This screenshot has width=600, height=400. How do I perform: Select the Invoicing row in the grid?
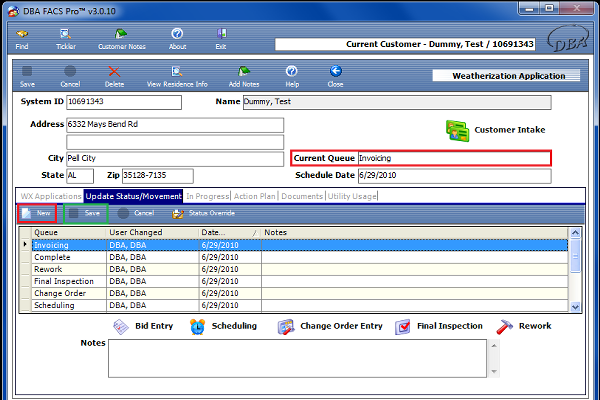(x=300, y=245)
